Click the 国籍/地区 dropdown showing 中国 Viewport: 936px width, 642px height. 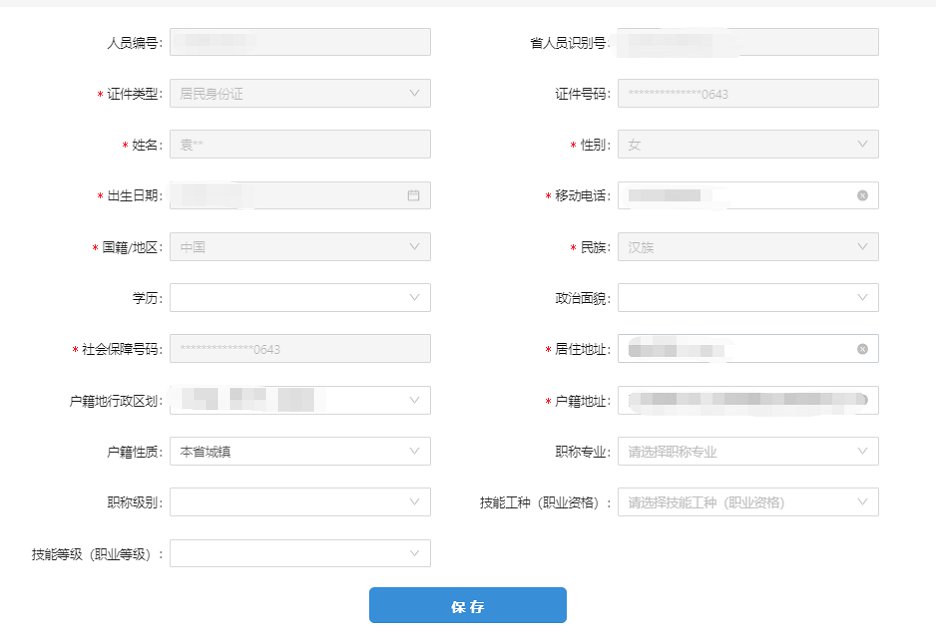click(300, 247)
